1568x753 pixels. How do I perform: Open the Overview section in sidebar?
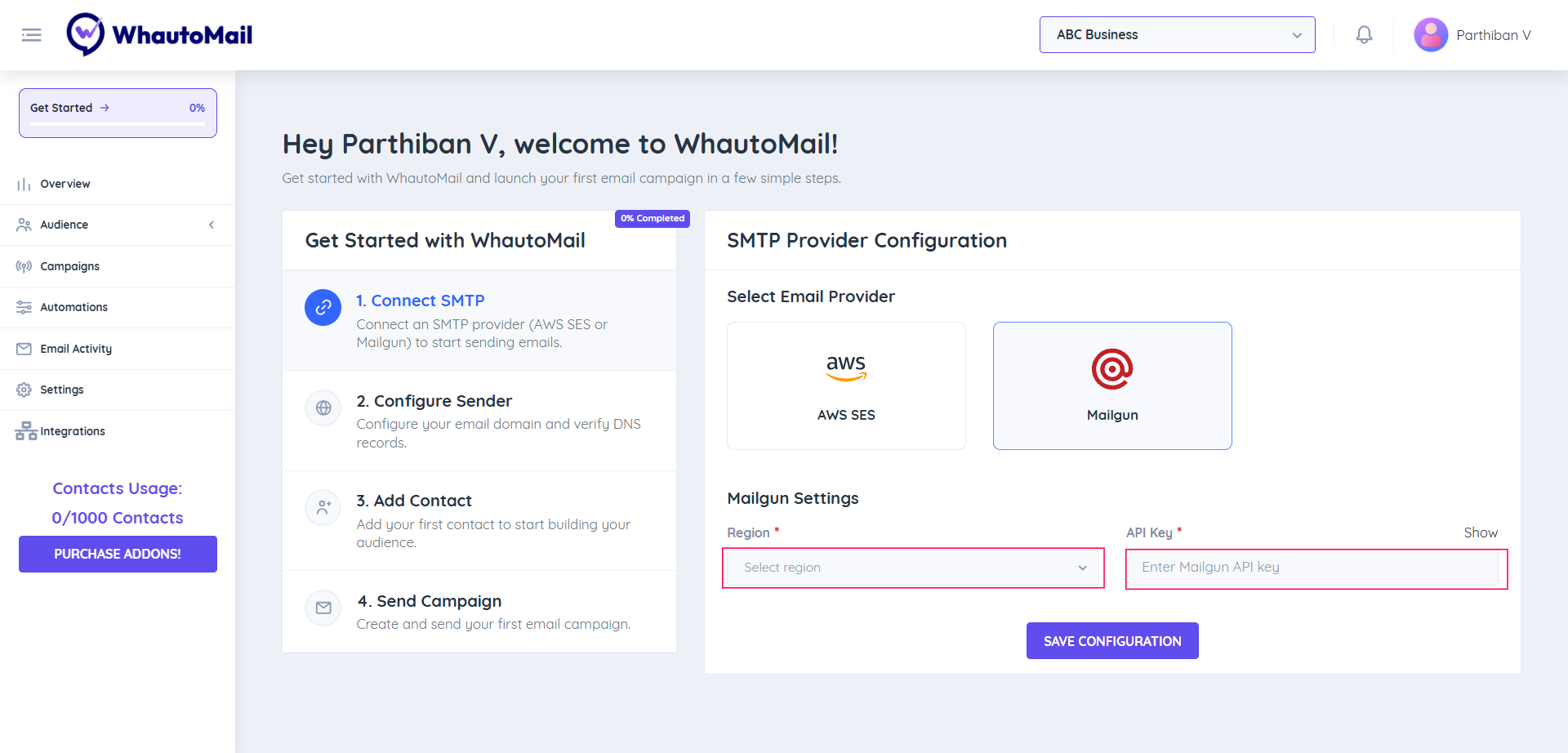pyautogui.click(x=65, y=184)
